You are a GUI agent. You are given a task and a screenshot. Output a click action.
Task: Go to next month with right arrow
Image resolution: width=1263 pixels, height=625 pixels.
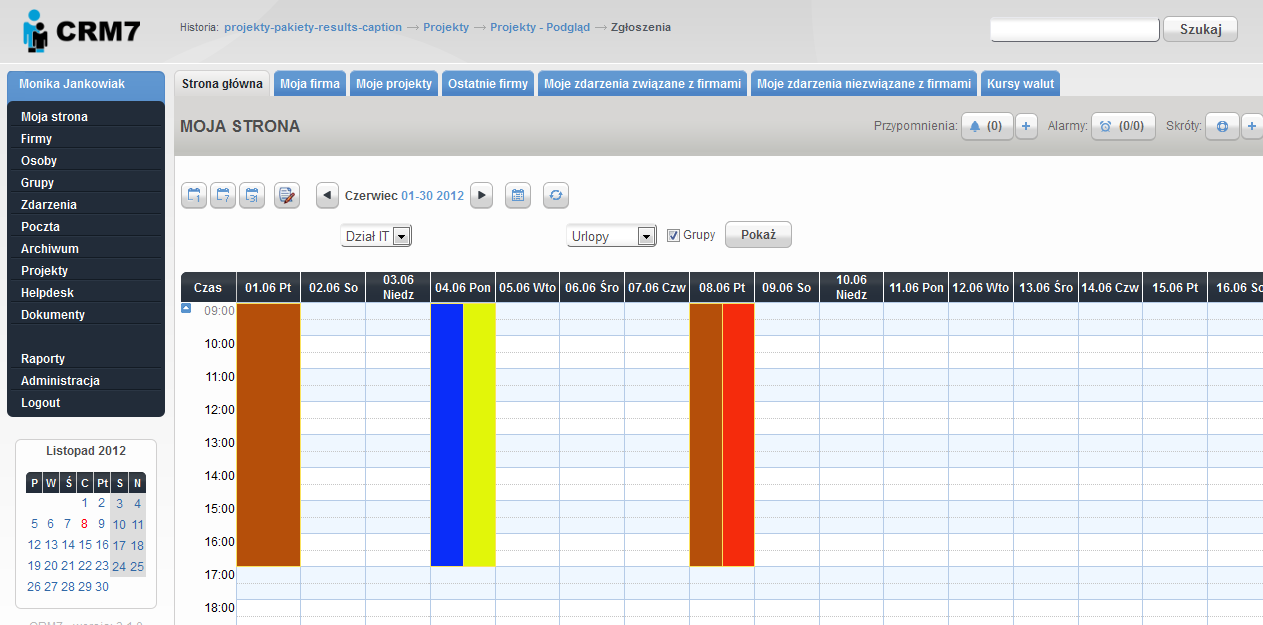482,196
